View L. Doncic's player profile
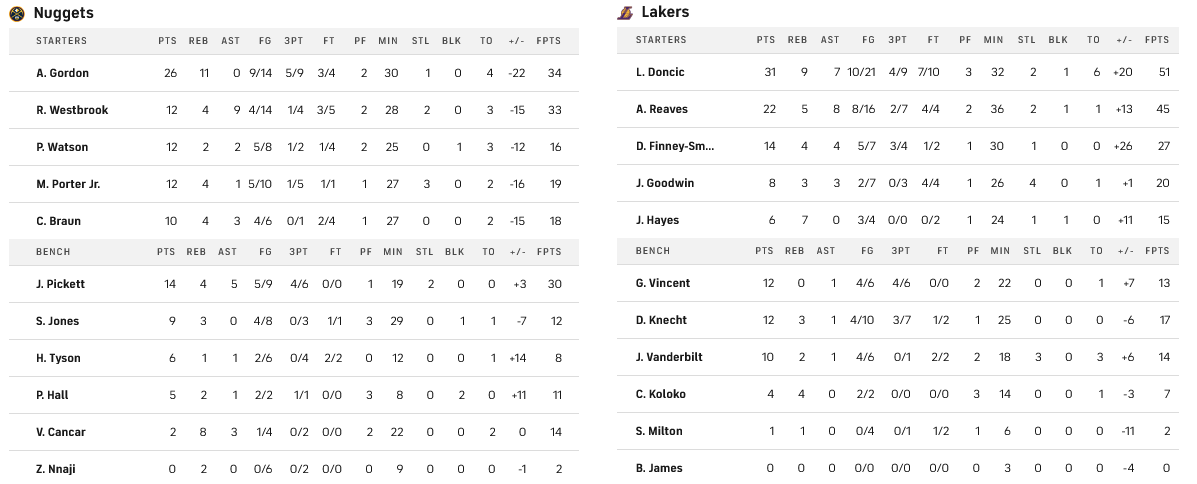This screenshot has width=1197, height=484. (x=660, y=73)
